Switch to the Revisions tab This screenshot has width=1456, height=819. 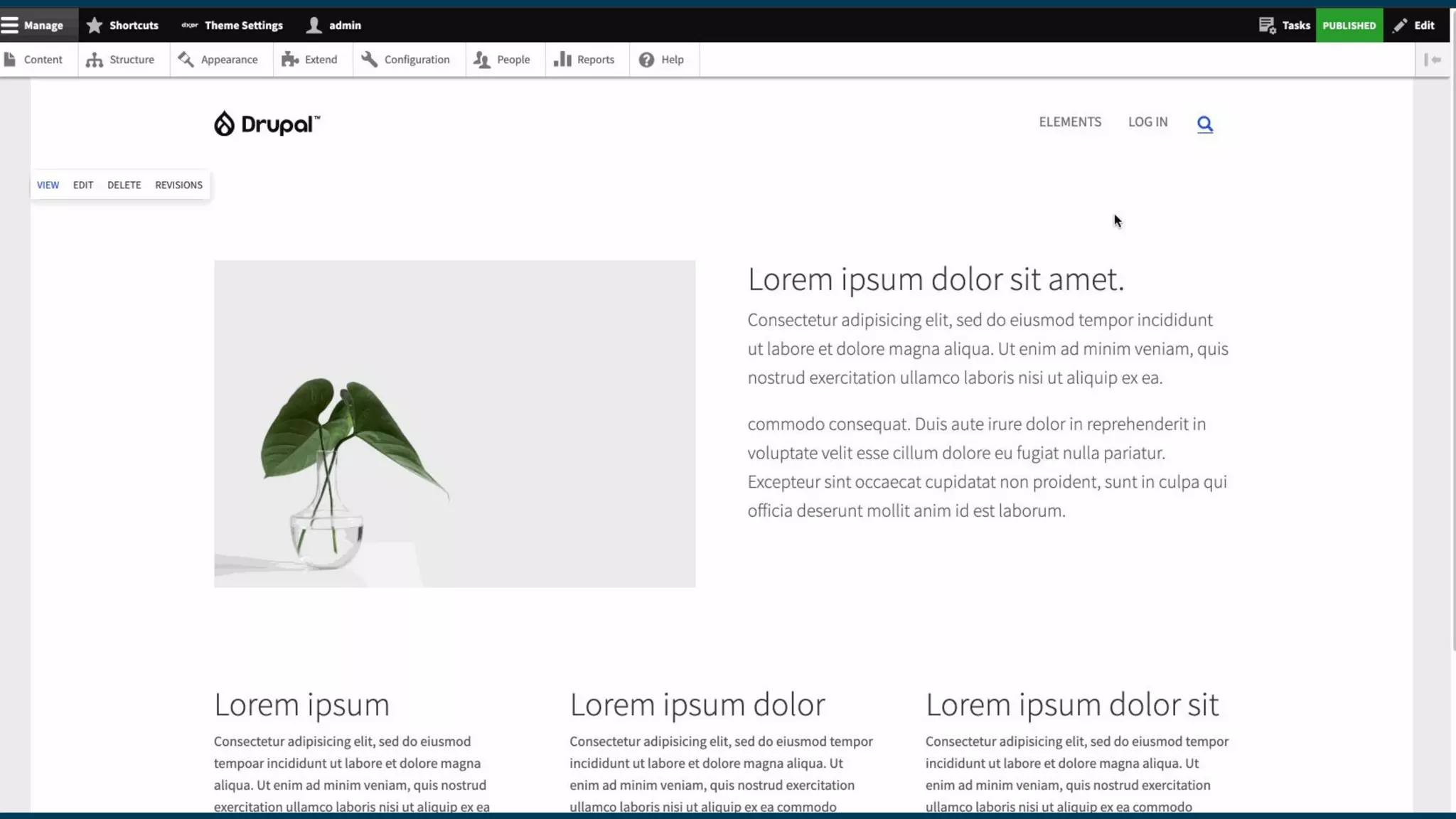click(x=178, y=185)
